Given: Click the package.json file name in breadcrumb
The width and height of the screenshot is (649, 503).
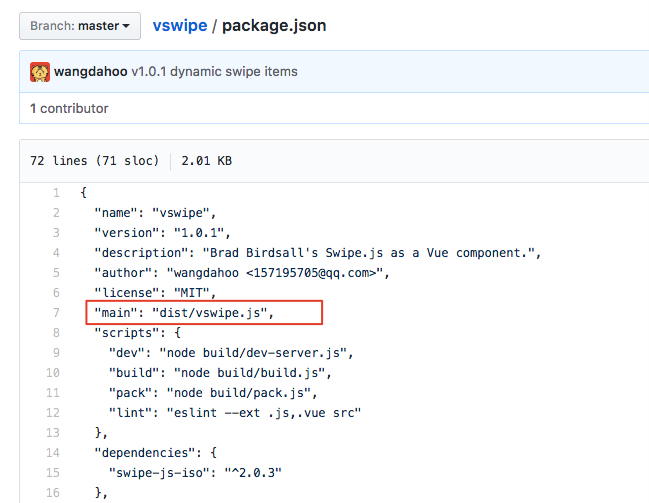Looking at the screenshot, I should click(x=274, y=26).
